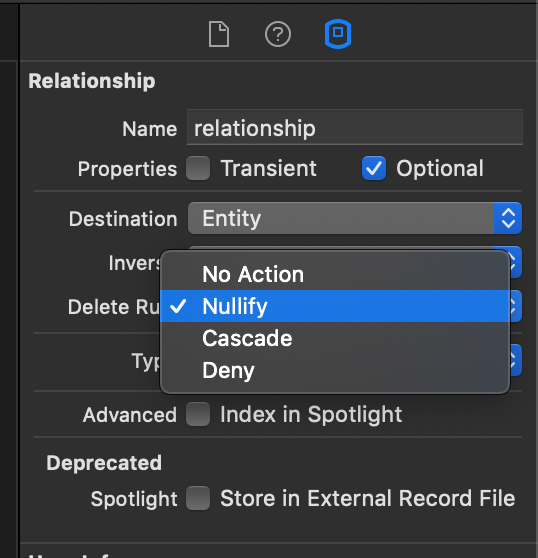Click the Inverse dropdown arrows
This screenshot has width=538, height=558.
pos(516,262)
